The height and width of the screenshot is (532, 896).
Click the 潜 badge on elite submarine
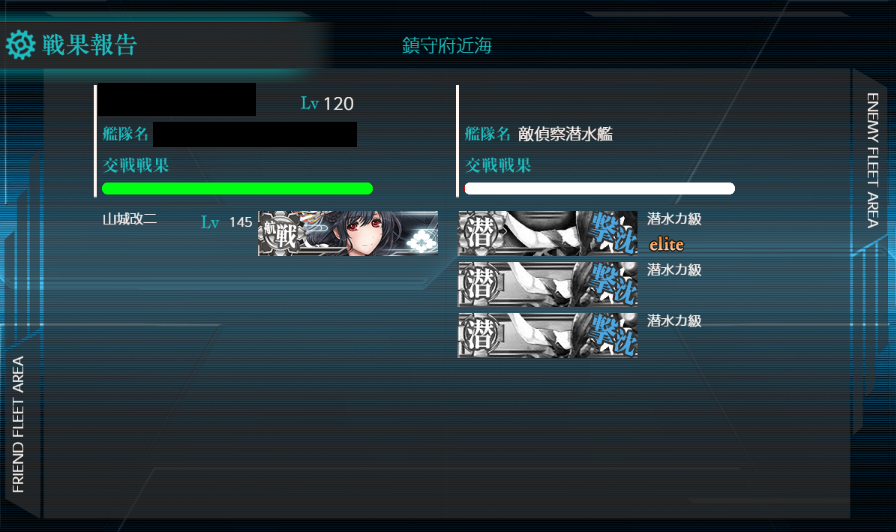tap(481, 233)
